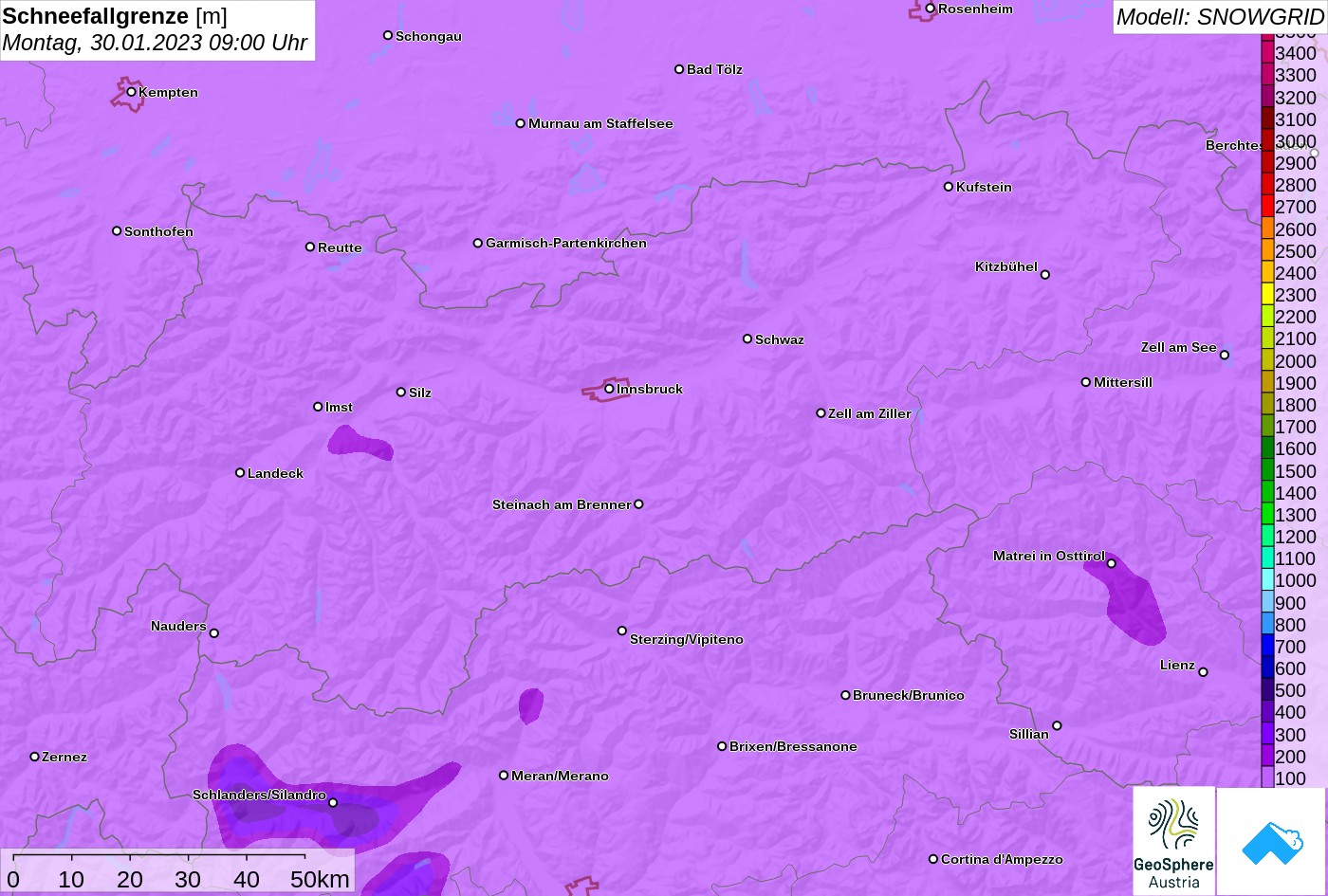Click the Sonthofen marker dot
This screenshot has height=896, width=1328.
(117, 231)
